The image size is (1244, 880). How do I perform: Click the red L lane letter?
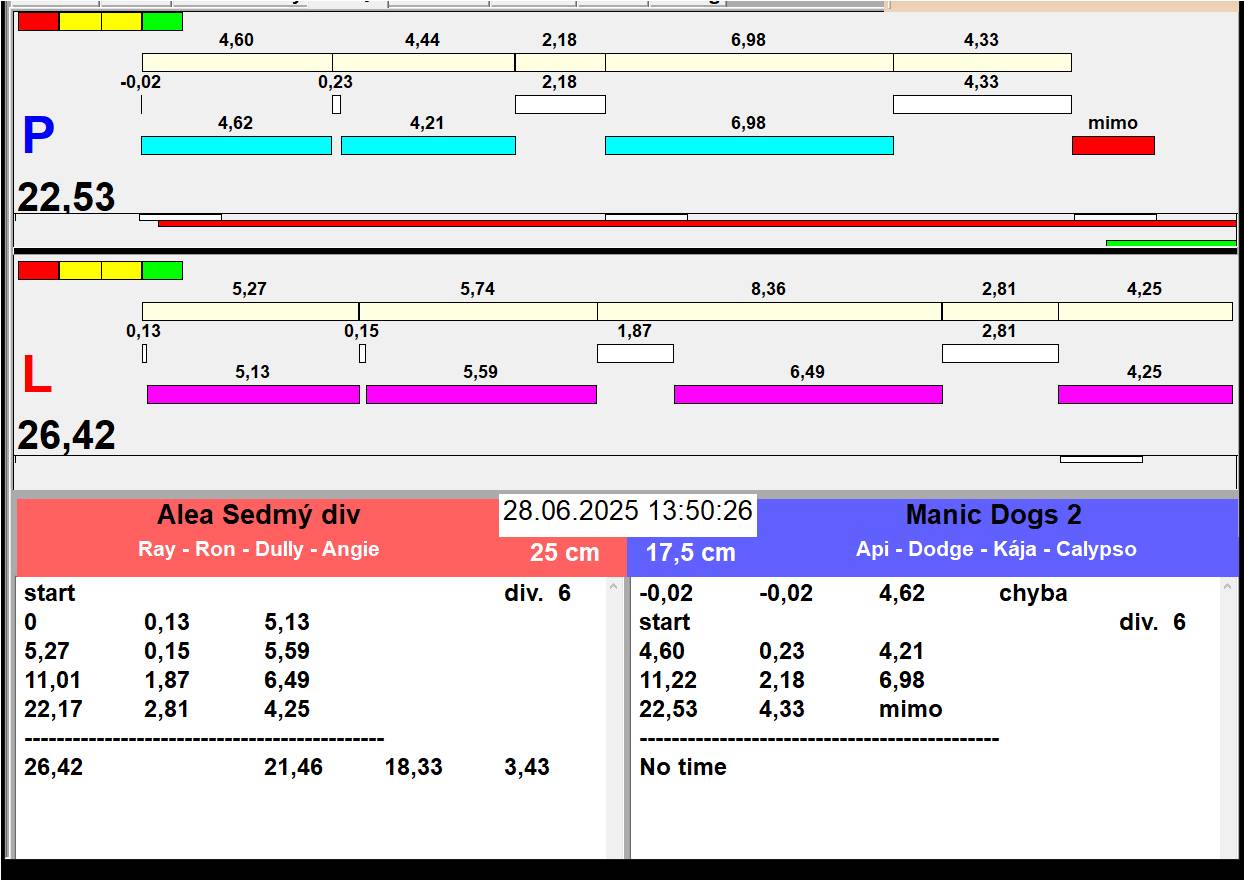pos(37,377)
